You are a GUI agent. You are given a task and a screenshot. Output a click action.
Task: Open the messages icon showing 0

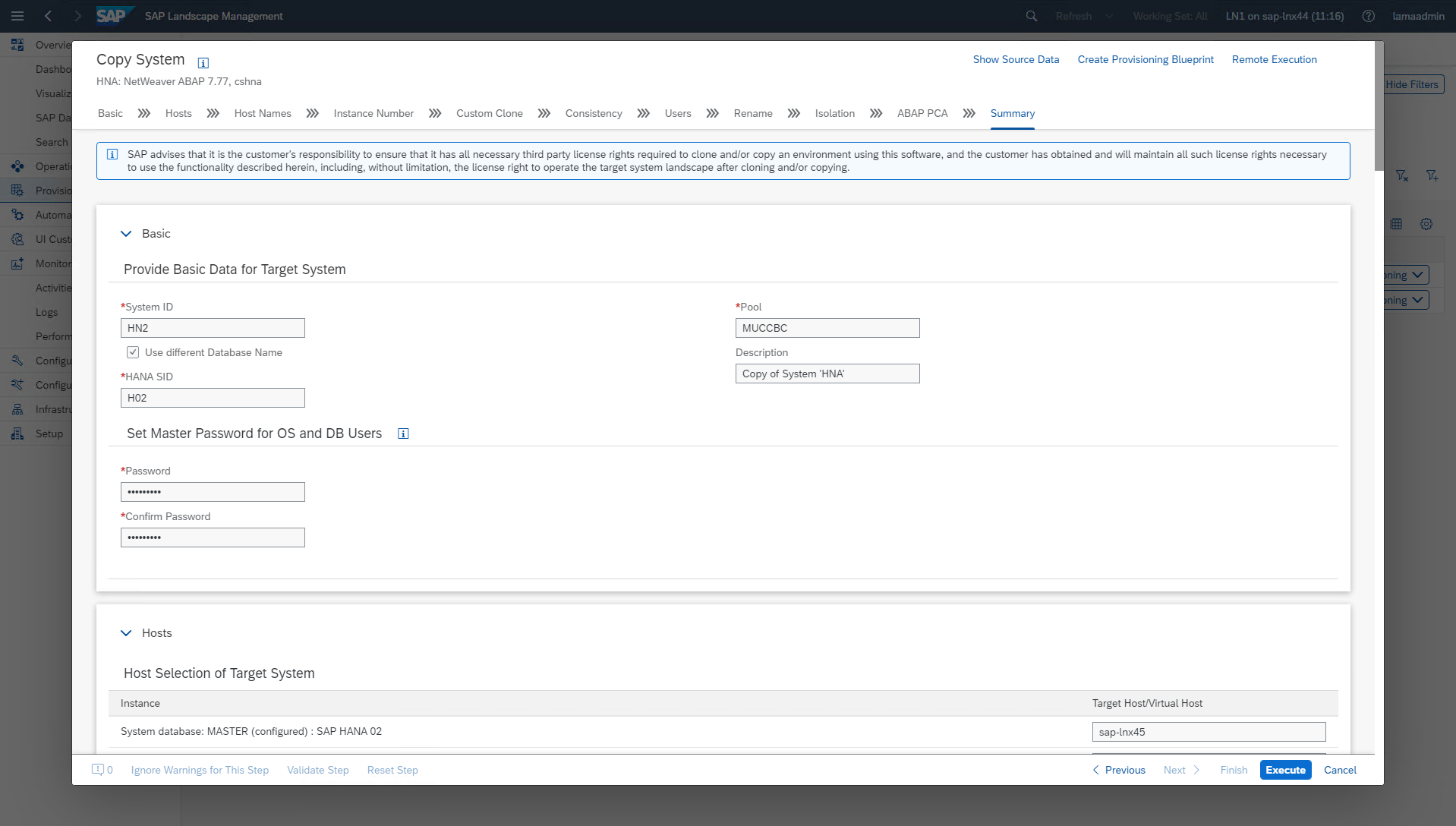pyautogui.click(x=102, y=770)
